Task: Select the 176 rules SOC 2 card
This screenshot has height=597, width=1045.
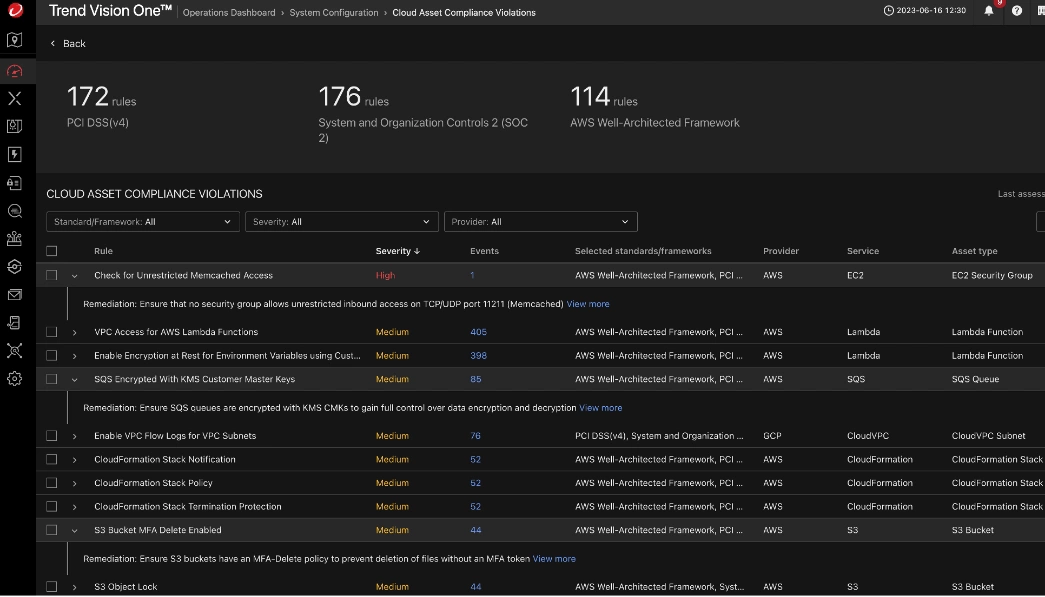Action: click(x=423, y=114)
